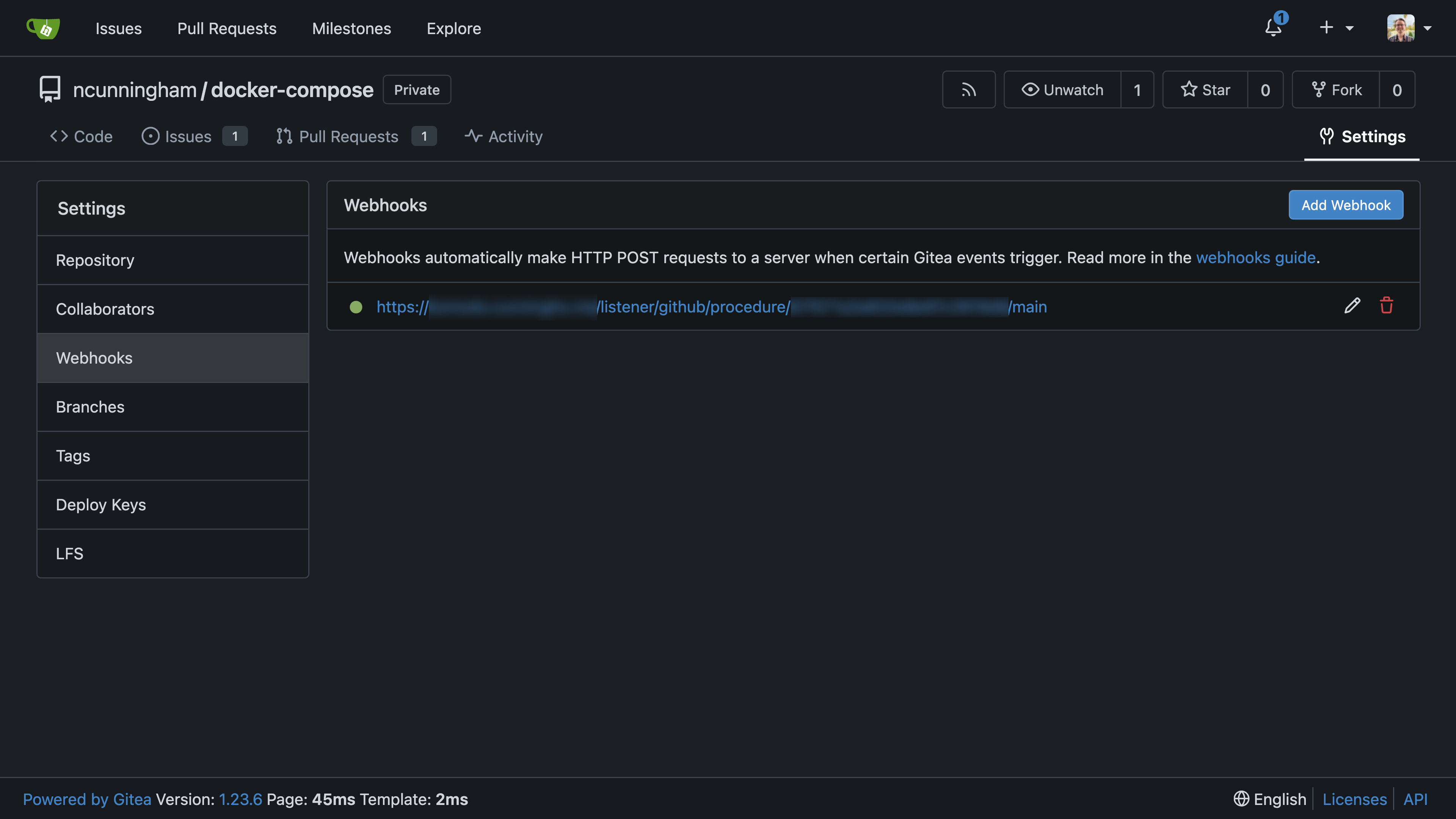Viewport: 1456px width, 819px height.
Task: Open the English language selector
Action: 1270,799
